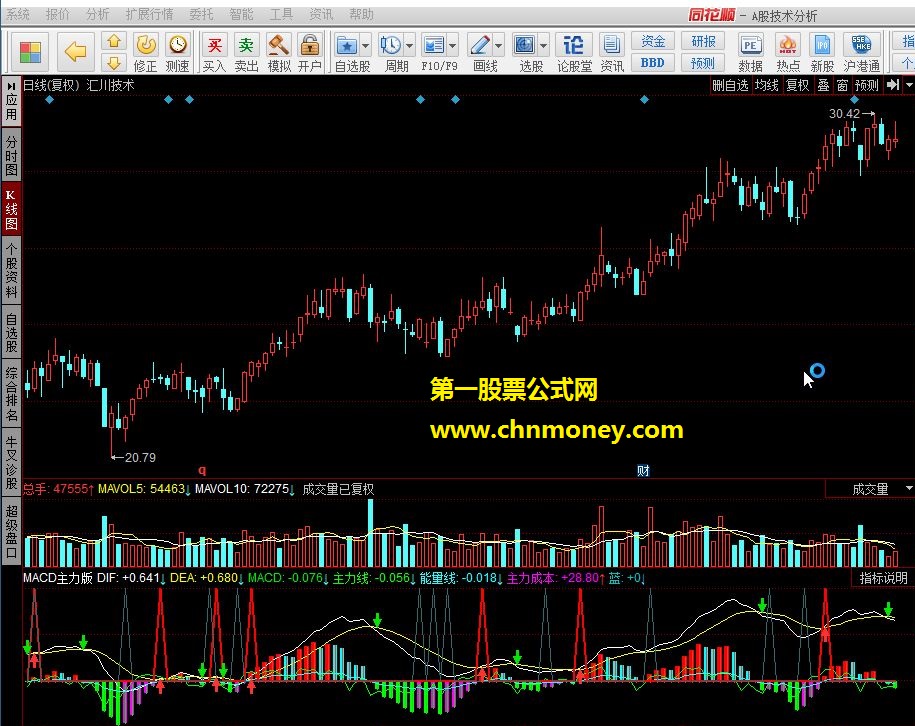Open the 系统 menu
Screen dimensions: 915x726
click(x=18, y=14)
